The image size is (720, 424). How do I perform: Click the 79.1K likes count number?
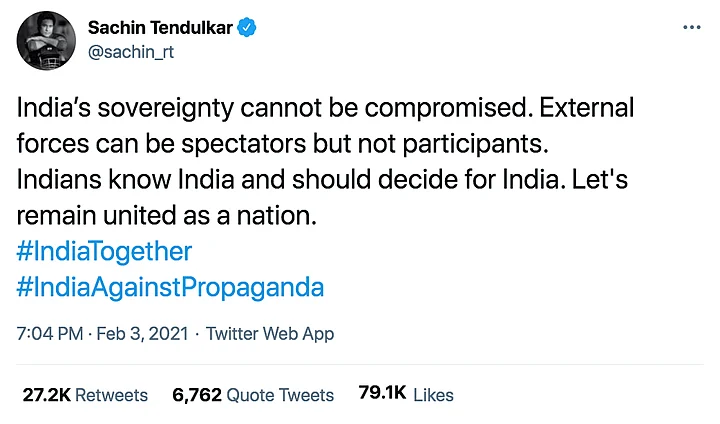click(x=382, y=395)
